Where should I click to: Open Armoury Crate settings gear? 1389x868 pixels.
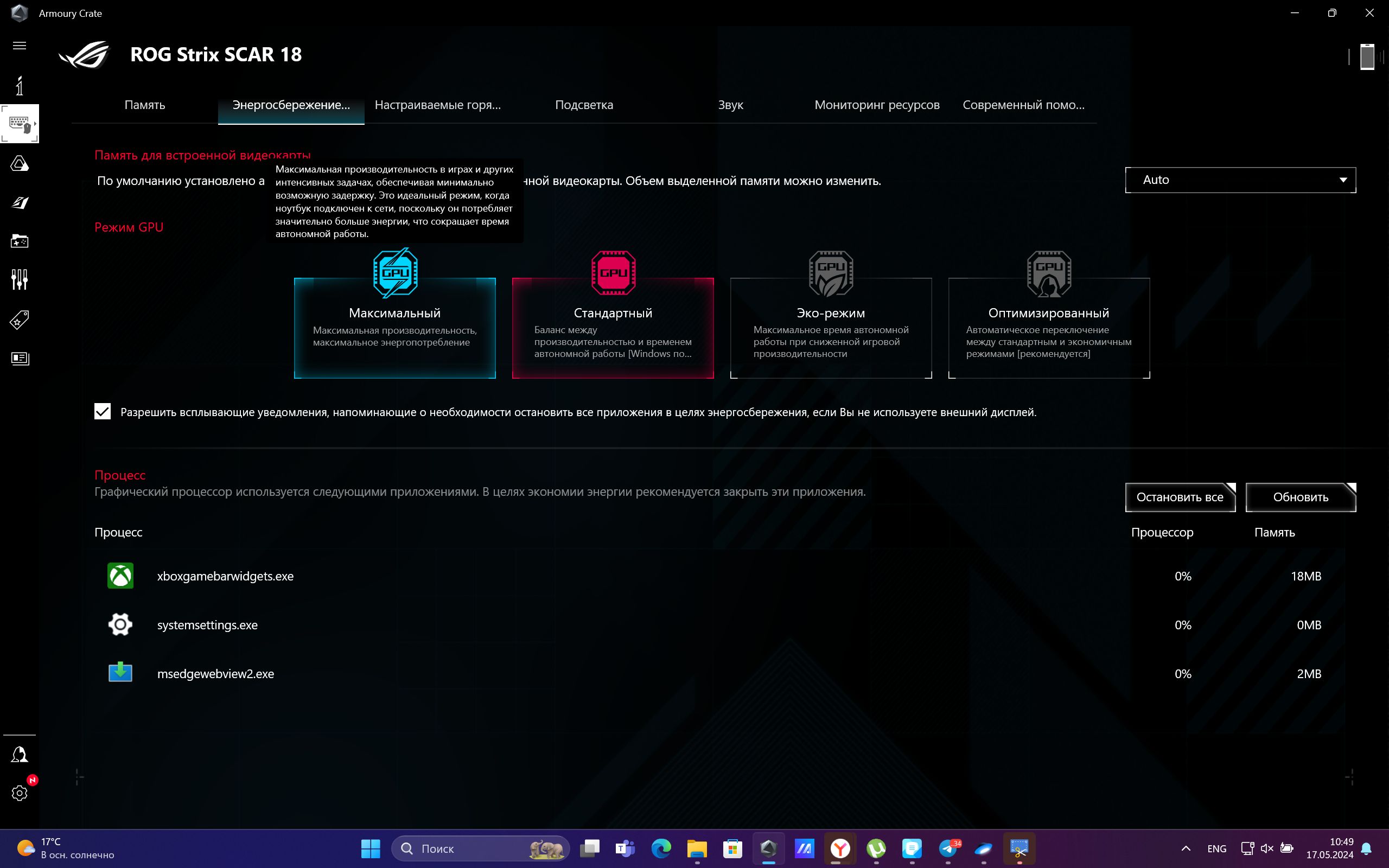(20, 793)
